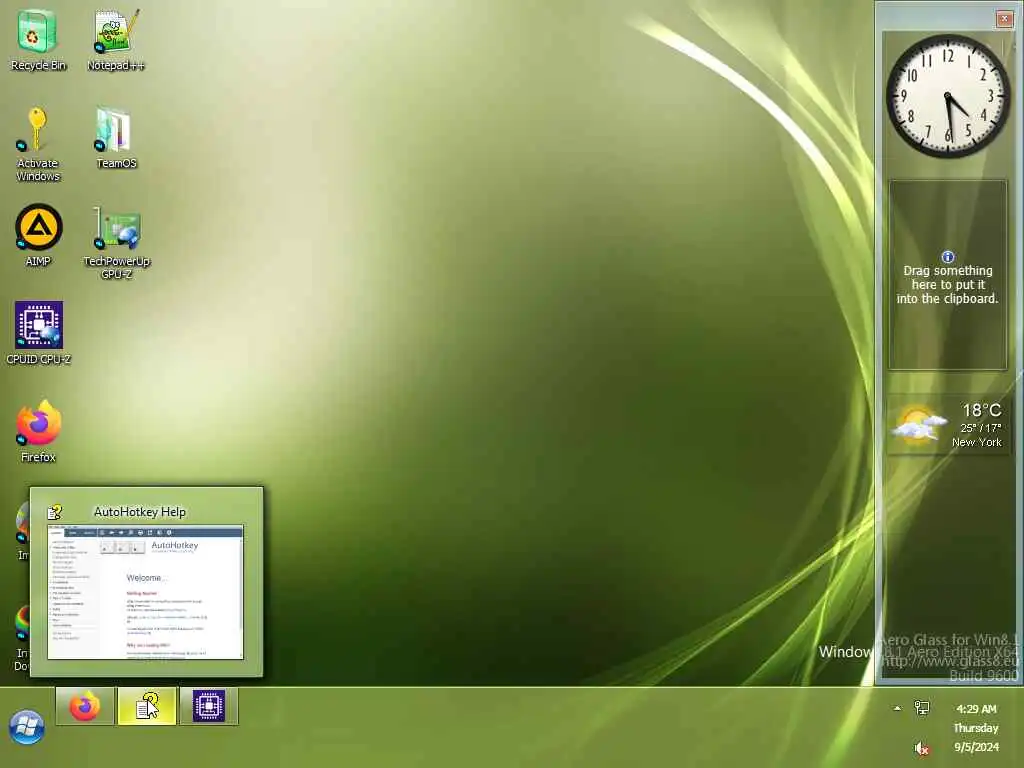Click the clipboard drop area gadget

(948, 275)
